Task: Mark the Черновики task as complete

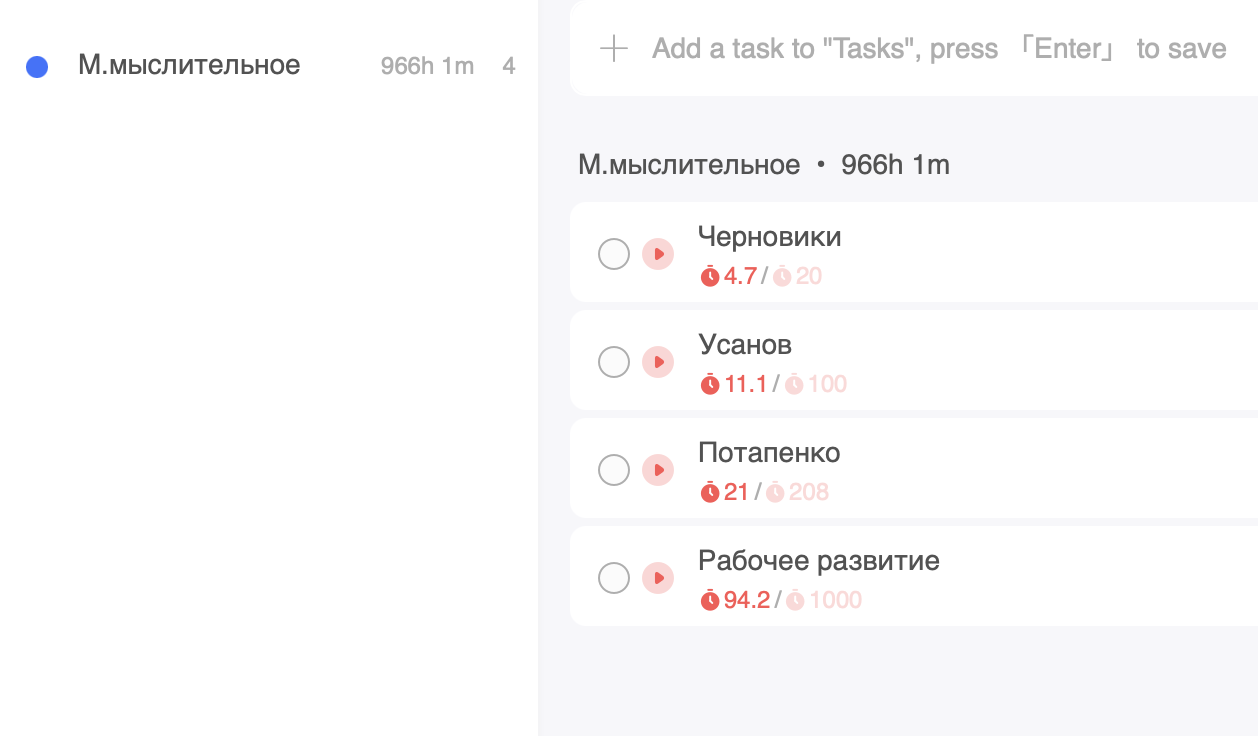Action: point(614,254)
